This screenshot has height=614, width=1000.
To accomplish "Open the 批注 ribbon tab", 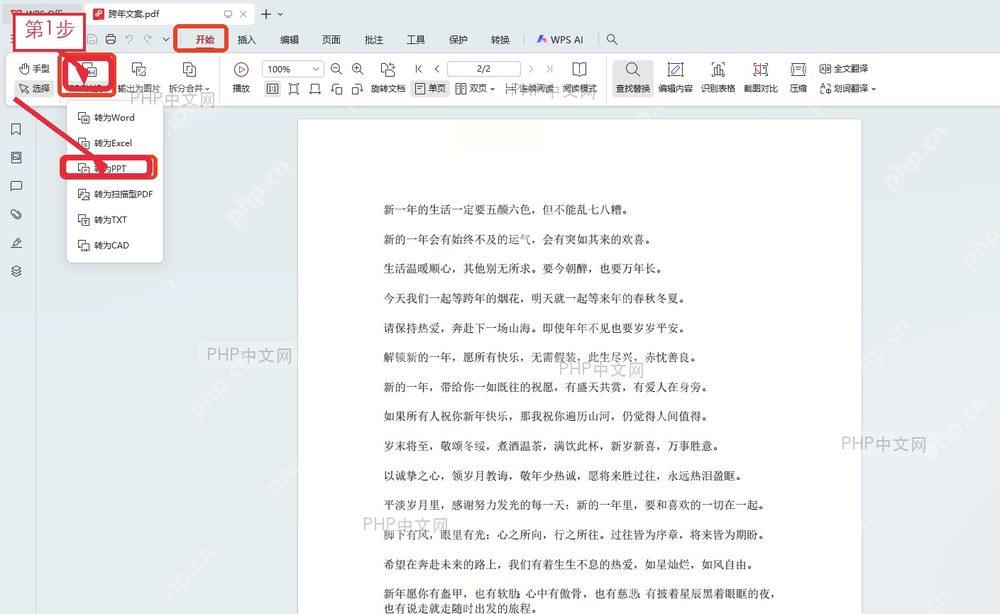I will 374,40.
